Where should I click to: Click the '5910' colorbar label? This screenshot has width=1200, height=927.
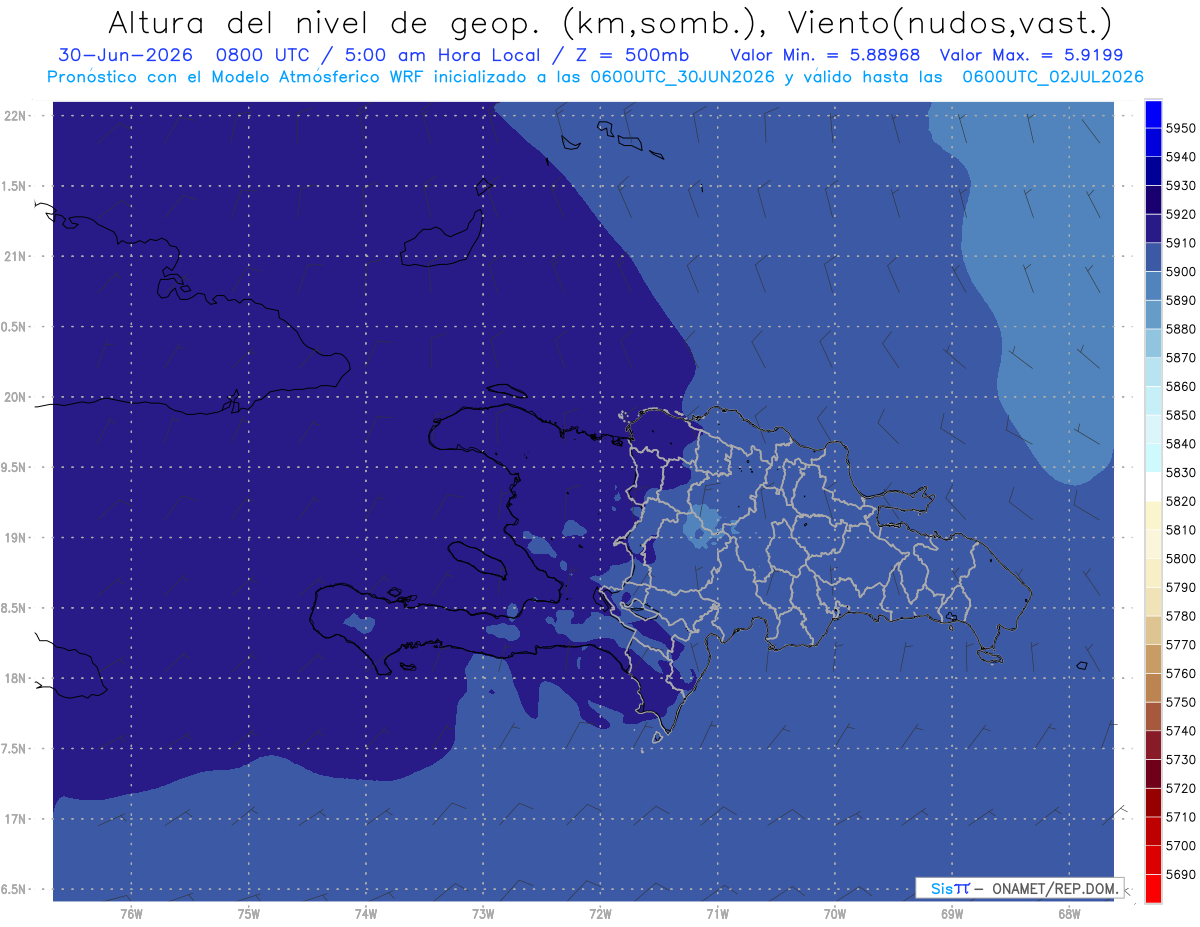(1180, 243)
